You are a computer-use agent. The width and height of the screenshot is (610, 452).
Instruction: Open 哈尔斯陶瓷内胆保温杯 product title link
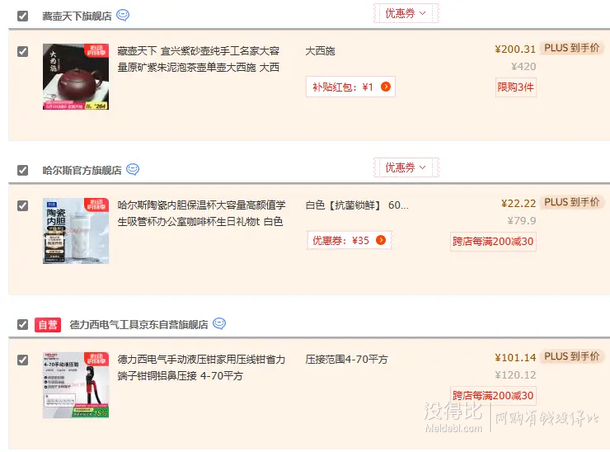pyautogui.click(x=202, y=213)
